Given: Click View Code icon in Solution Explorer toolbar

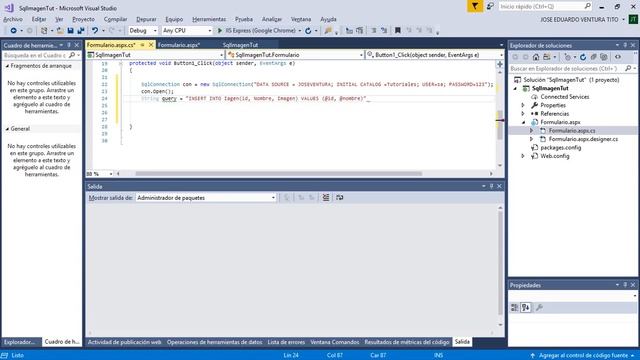Looking at the screenshot, I should (618, 57).
